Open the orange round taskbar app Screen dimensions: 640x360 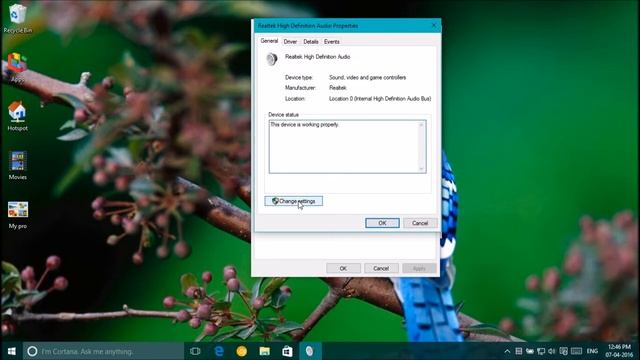(242, 351)
